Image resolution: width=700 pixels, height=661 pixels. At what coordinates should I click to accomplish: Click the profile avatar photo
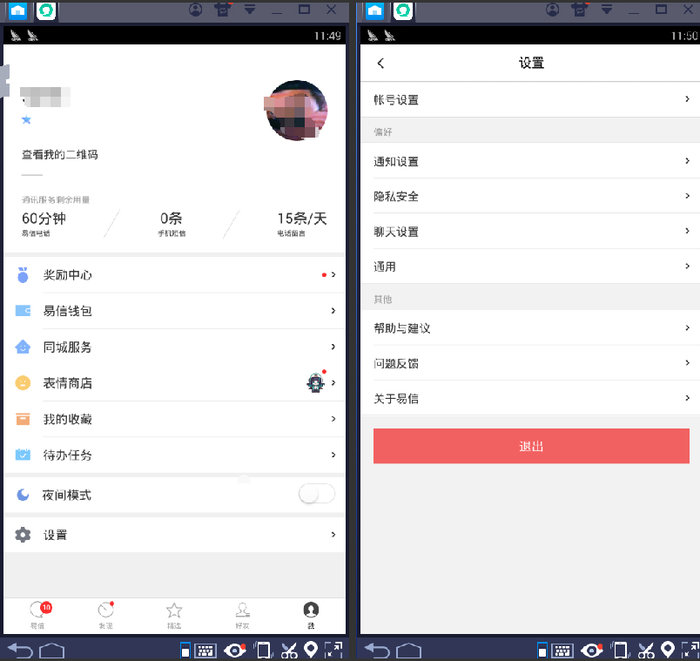(296, 111)
